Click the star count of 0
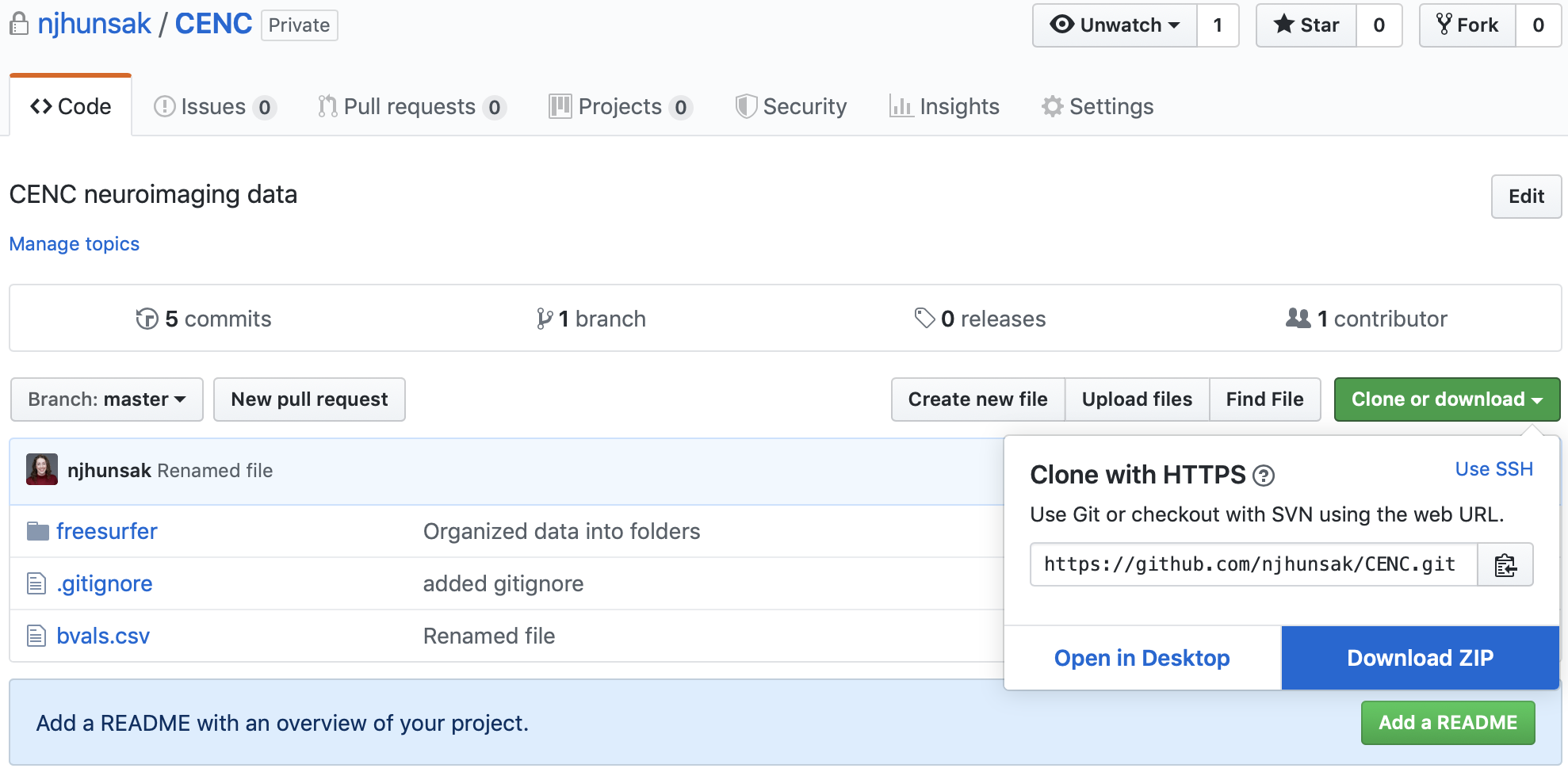1568x772 pixels. 1379,25
